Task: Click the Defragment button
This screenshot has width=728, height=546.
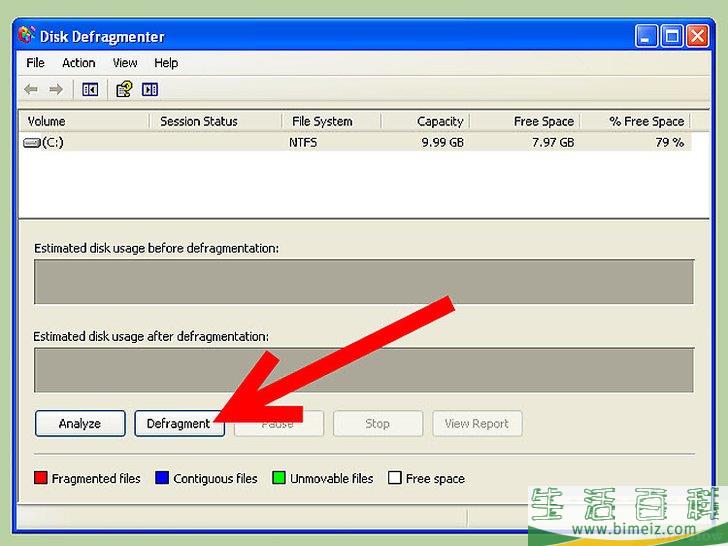Action: point(179,423)
